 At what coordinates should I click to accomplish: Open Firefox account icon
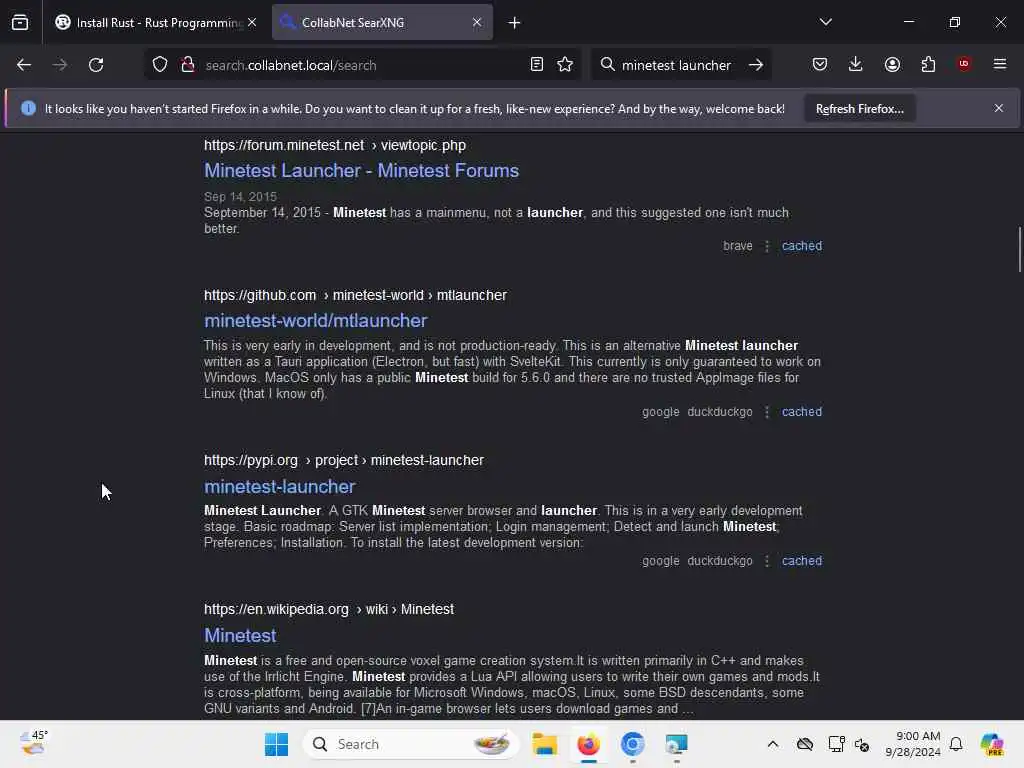[892, 65]
